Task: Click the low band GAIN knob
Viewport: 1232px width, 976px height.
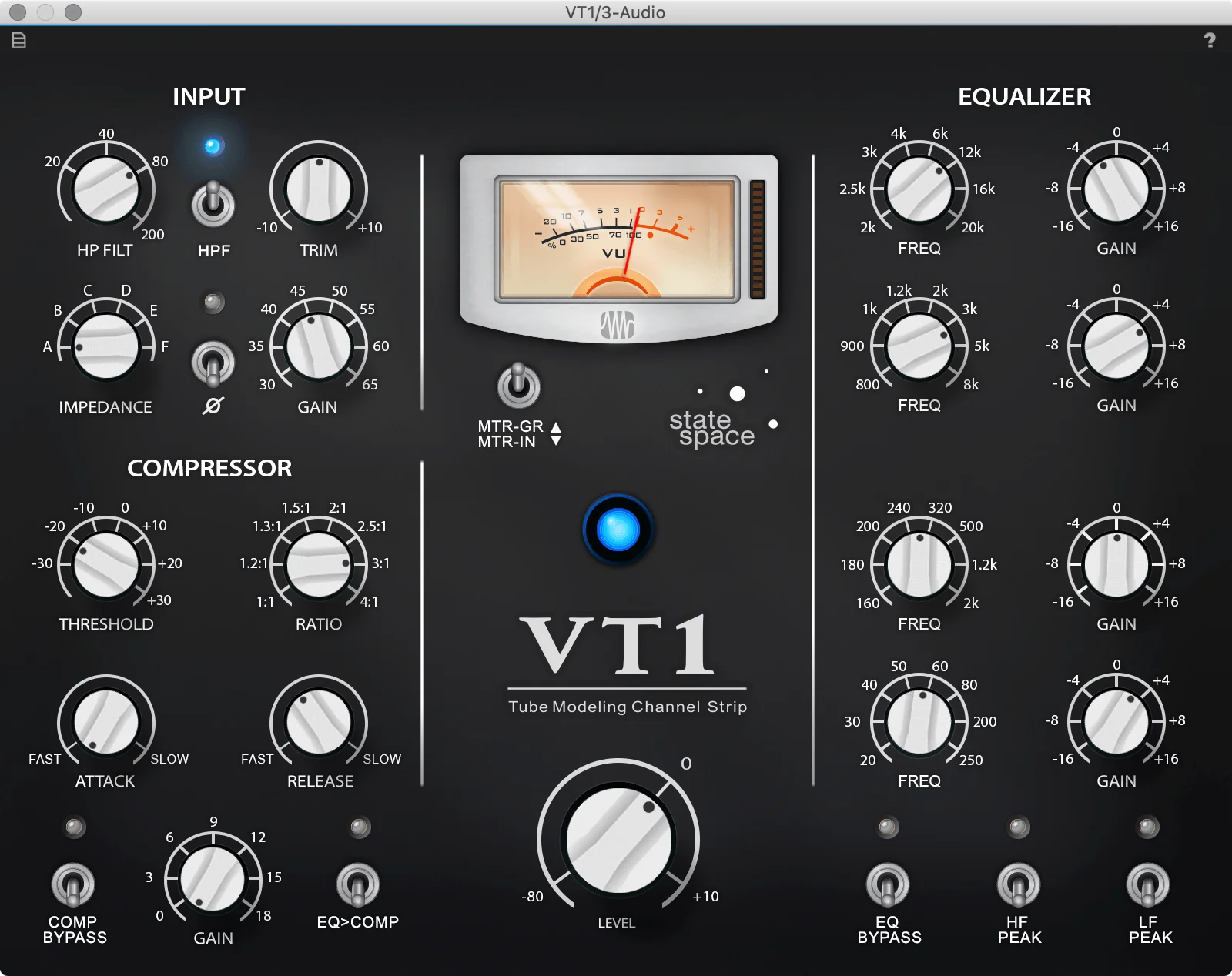Action: [1116, 722]
